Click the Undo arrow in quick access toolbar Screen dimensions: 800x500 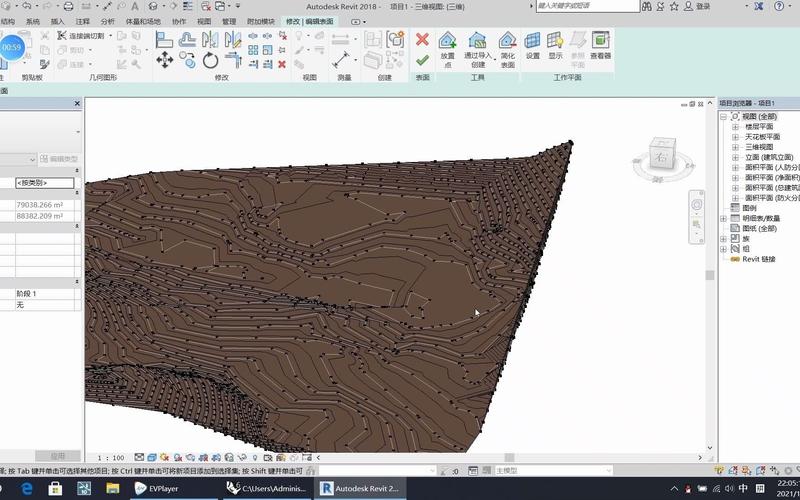27,6
